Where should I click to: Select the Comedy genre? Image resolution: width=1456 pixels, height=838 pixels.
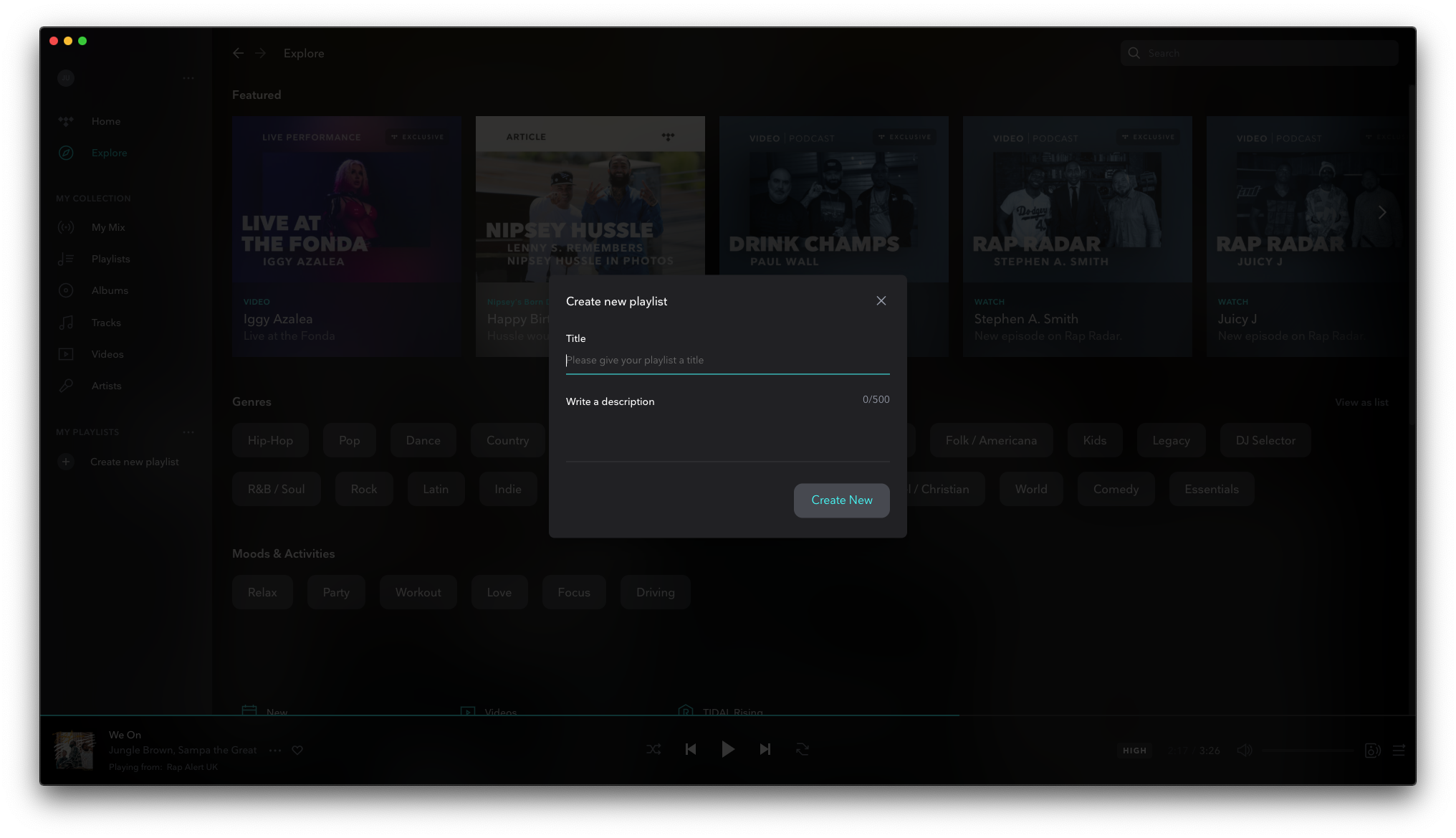1116,490
